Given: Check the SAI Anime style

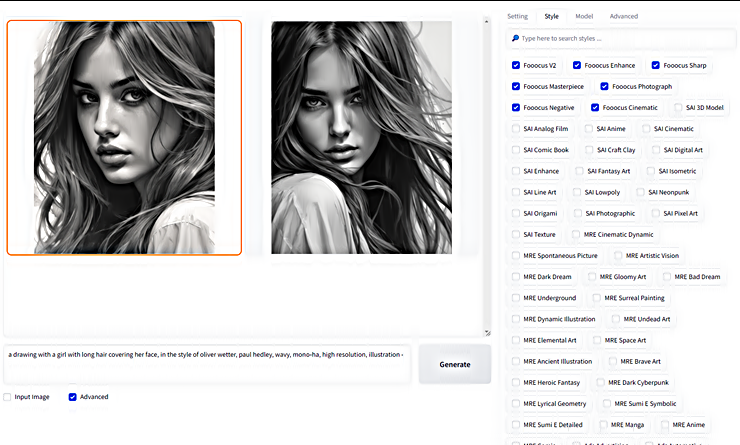Looking at the screenshot, I should point(589,128).
